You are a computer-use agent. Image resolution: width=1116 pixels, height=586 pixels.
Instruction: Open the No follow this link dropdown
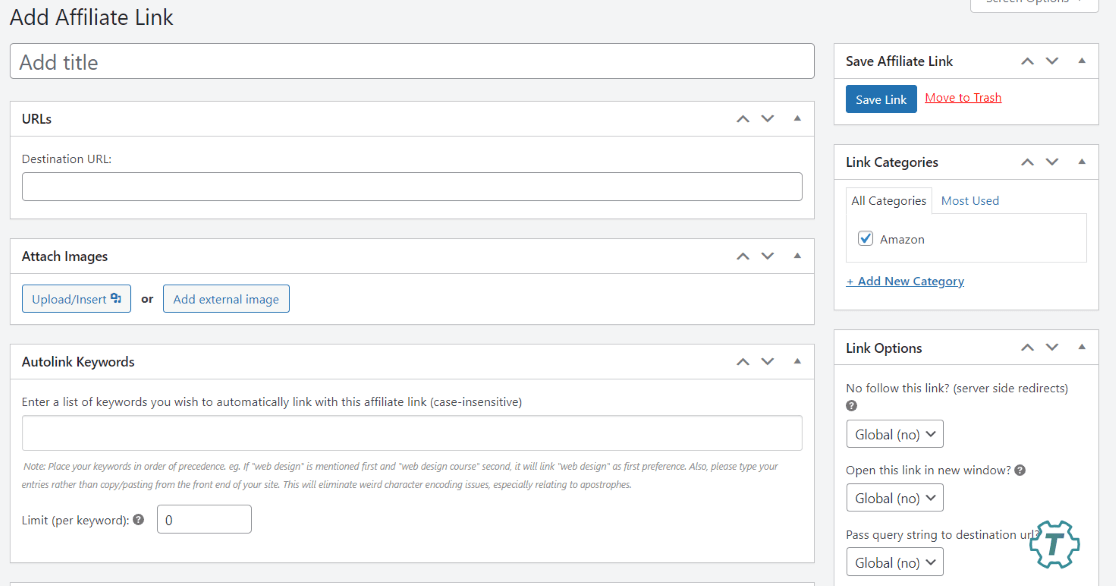coord(894,434)
